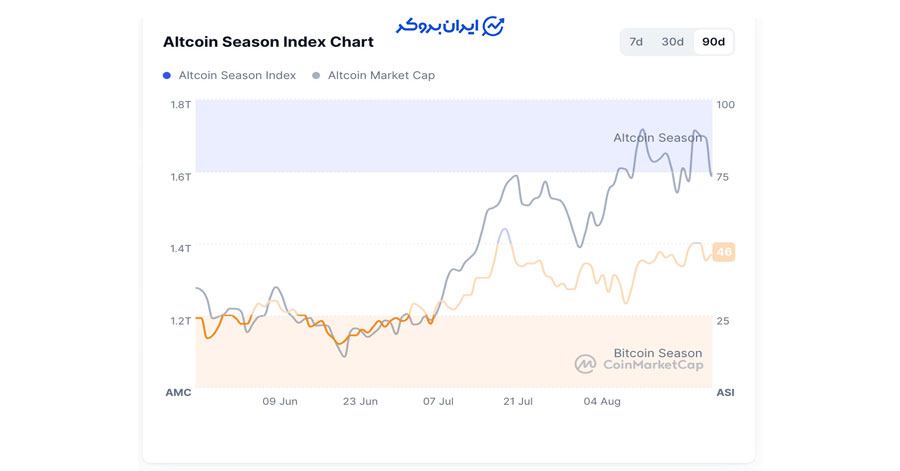Click the blue Iran Broker arrow logo icon
Viewport: 900px width, 471px height.
click(493, 26)
